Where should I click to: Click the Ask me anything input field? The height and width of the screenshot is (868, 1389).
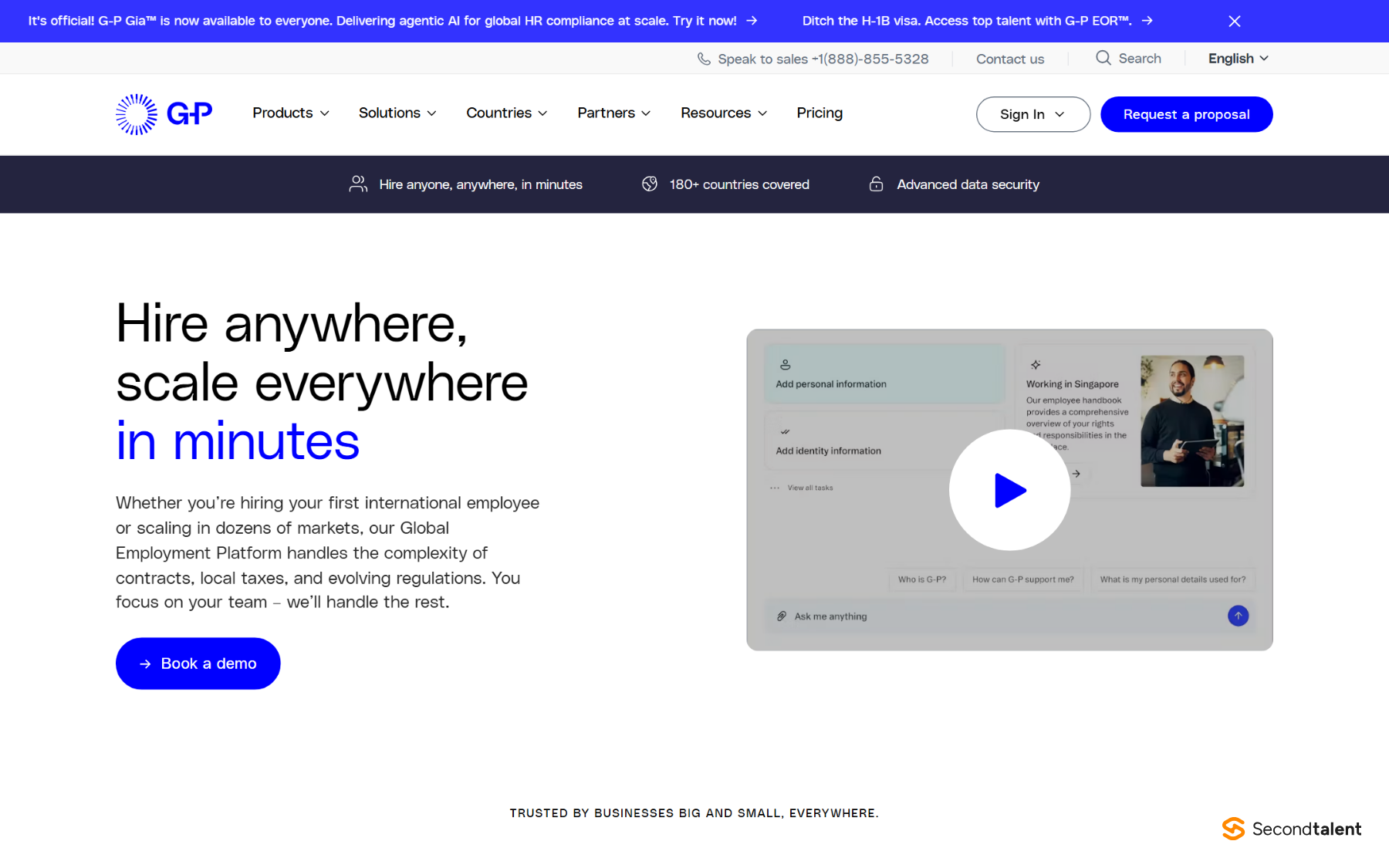(1009, 616)
